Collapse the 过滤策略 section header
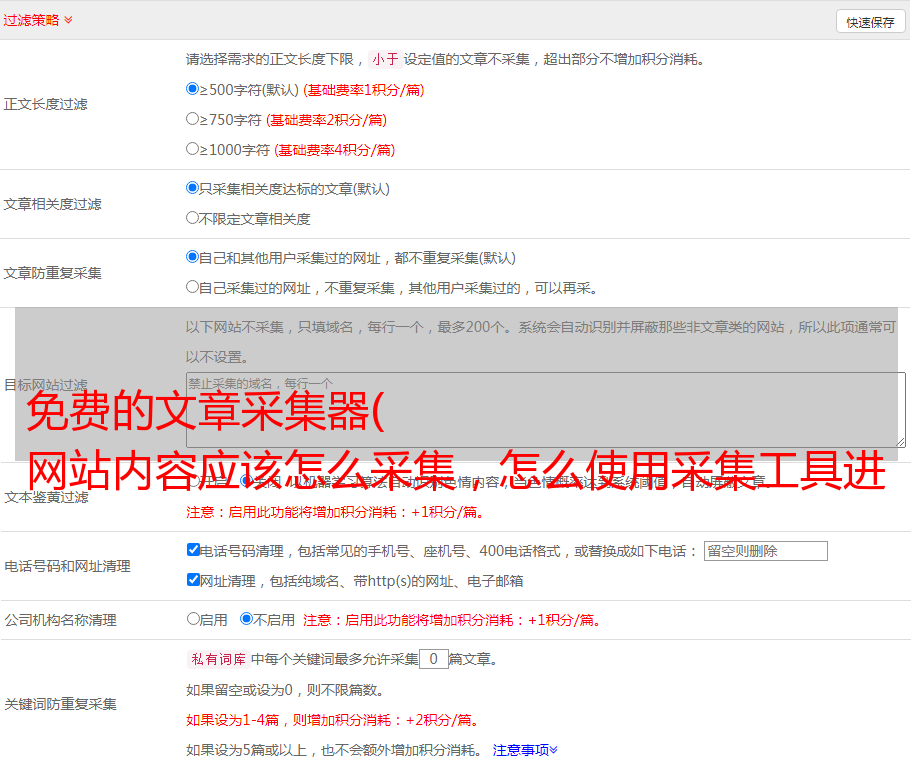 click(x=38, y=20)
